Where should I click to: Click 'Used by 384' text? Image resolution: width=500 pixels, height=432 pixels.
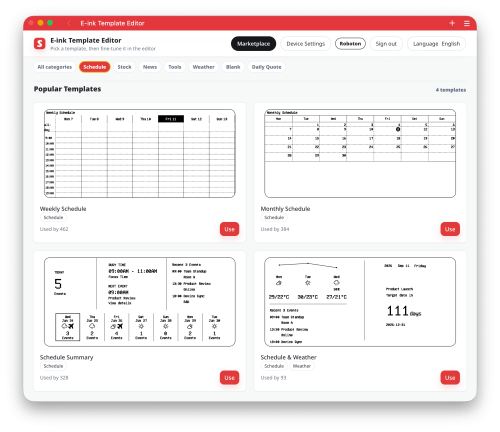275,229
